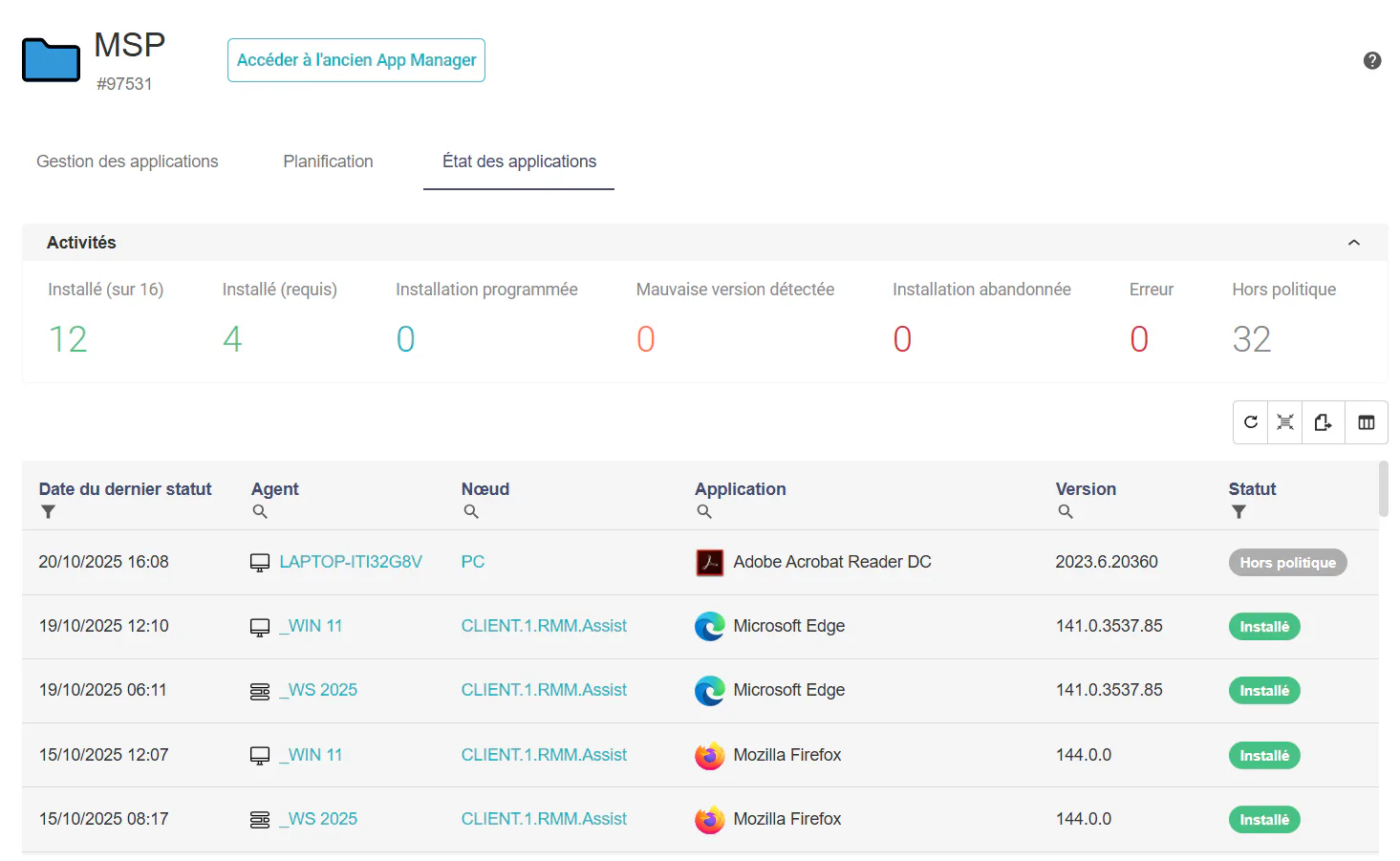Open CLIENT.1.RMM.Assist in the 15/10/2025 08:17 row
The image size is (1400, 861).
point(544,819)
